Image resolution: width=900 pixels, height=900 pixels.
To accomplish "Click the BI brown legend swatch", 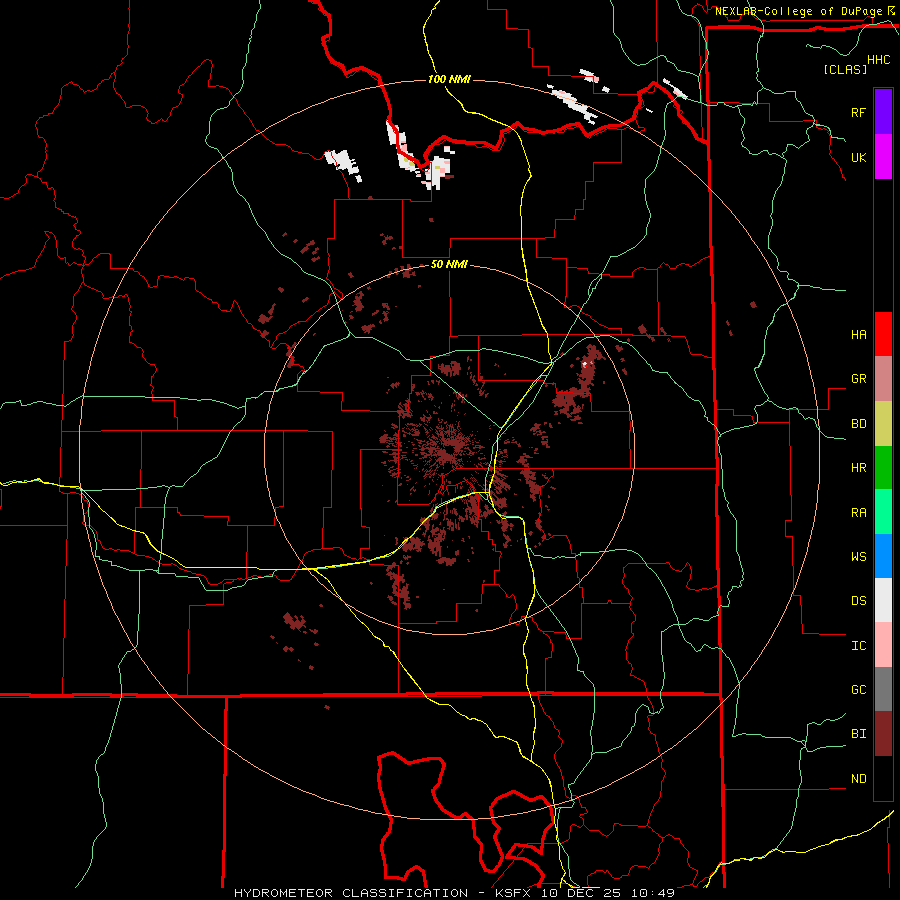I will pos(883,734).
